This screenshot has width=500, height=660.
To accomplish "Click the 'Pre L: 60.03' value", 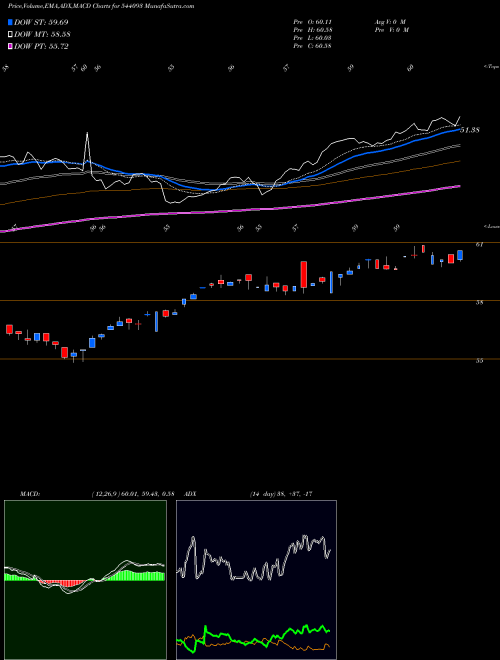I will click(312, 38).
